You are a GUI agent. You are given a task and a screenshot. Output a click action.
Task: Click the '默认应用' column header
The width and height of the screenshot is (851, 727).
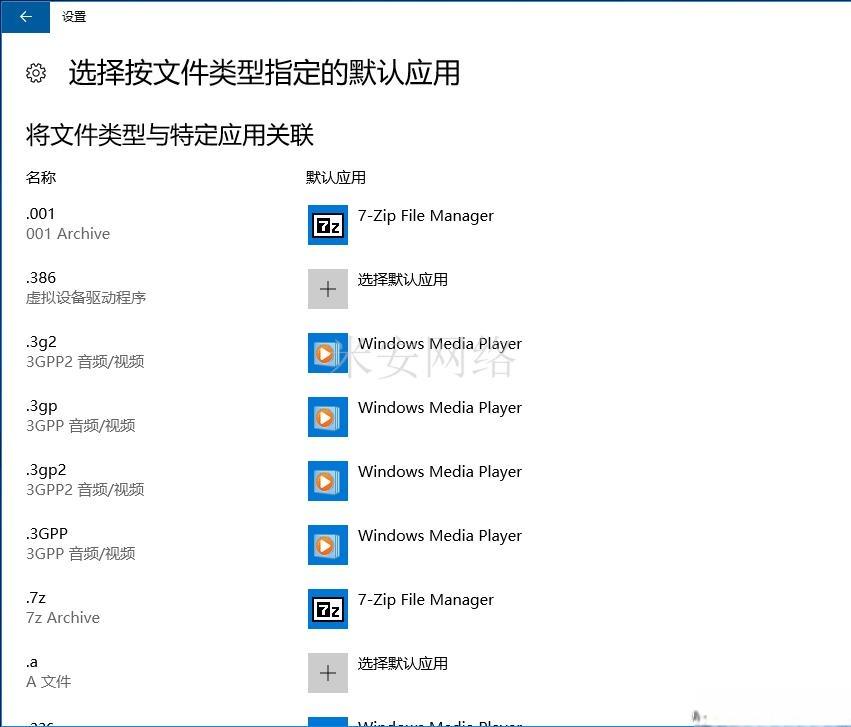click(x=335, y=177)
